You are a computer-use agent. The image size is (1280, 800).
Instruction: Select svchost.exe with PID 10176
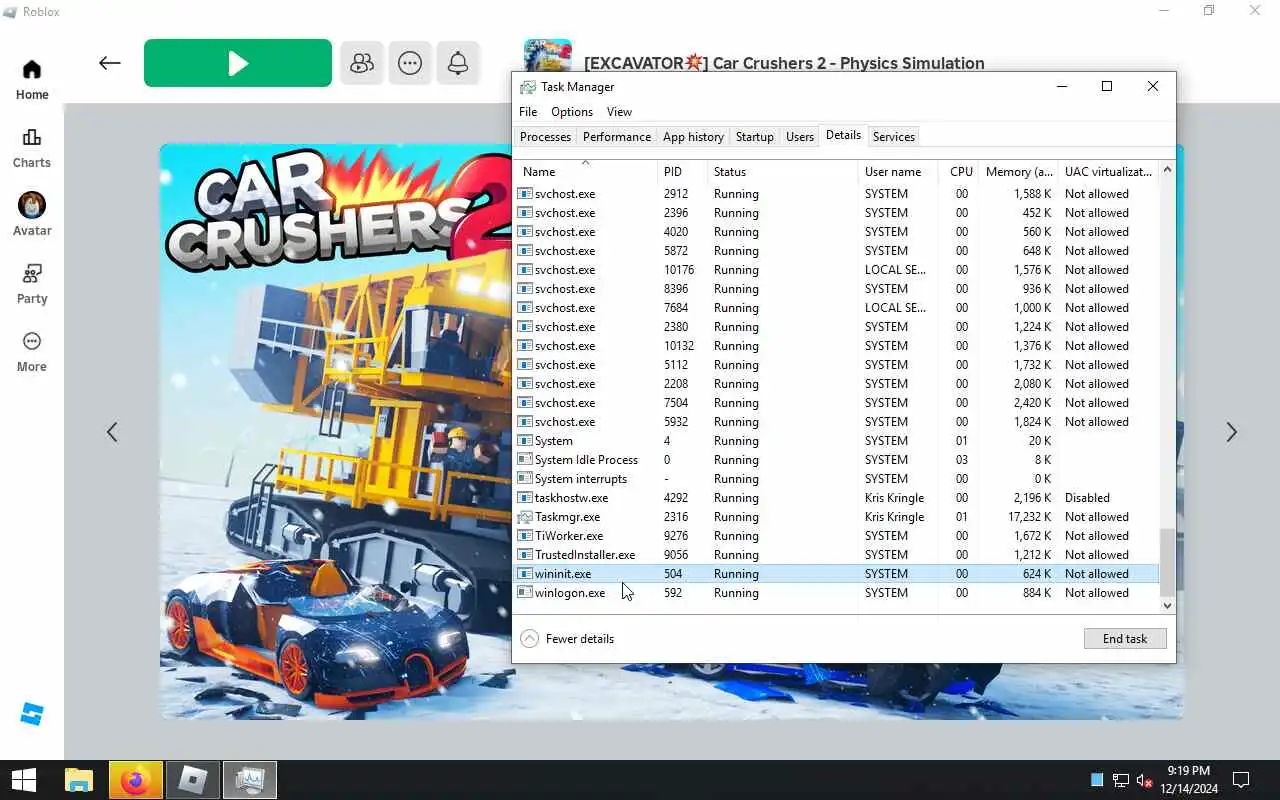pyautogui.click(x=836, y=270)
